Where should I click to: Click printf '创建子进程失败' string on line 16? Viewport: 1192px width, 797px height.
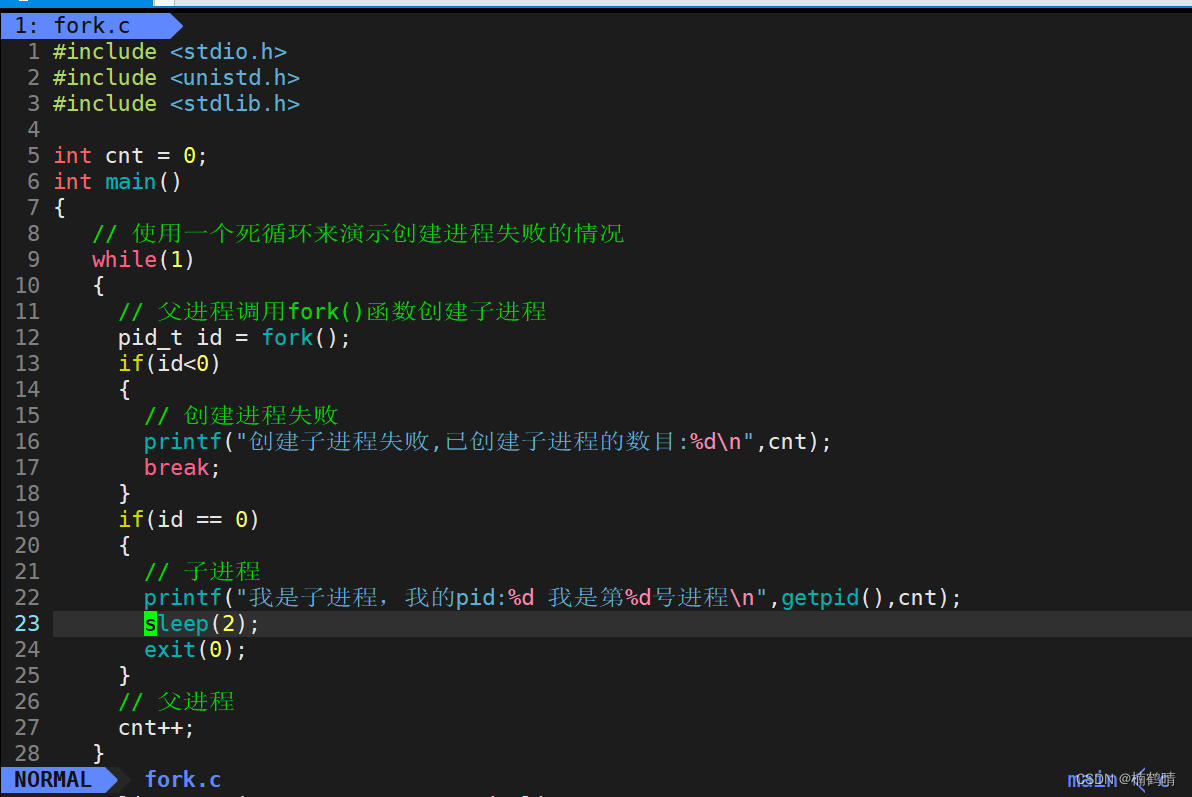point(494,442)
